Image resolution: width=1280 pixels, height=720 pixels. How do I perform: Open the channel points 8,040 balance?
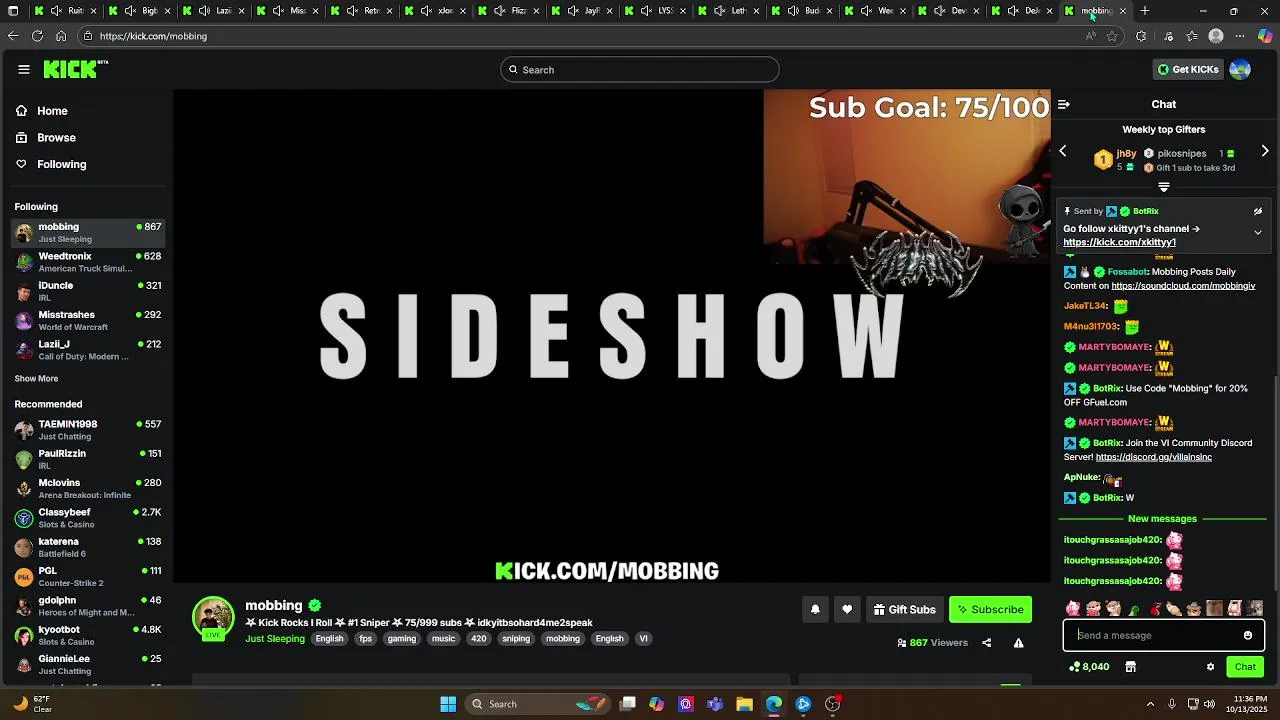tap(1089, 667)
